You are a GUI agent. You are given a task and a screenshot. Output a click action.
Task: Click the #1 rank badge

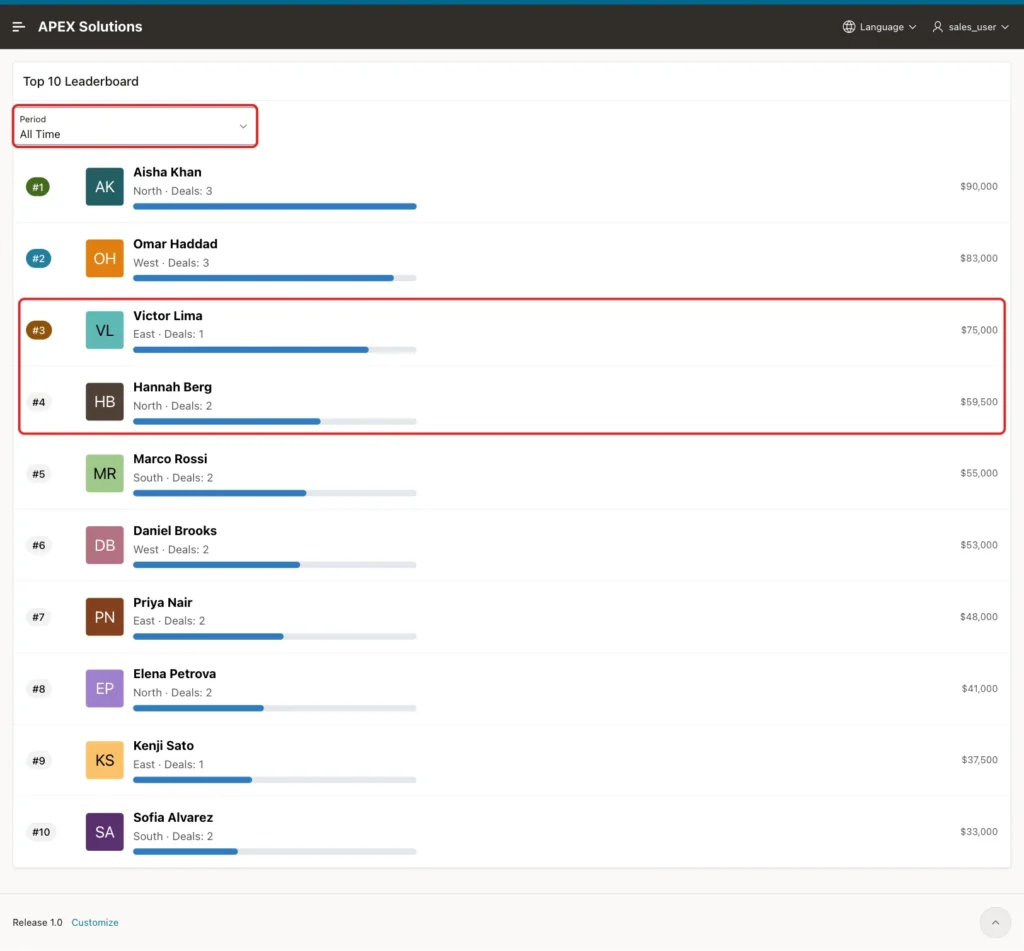click(x=38, y=187)
